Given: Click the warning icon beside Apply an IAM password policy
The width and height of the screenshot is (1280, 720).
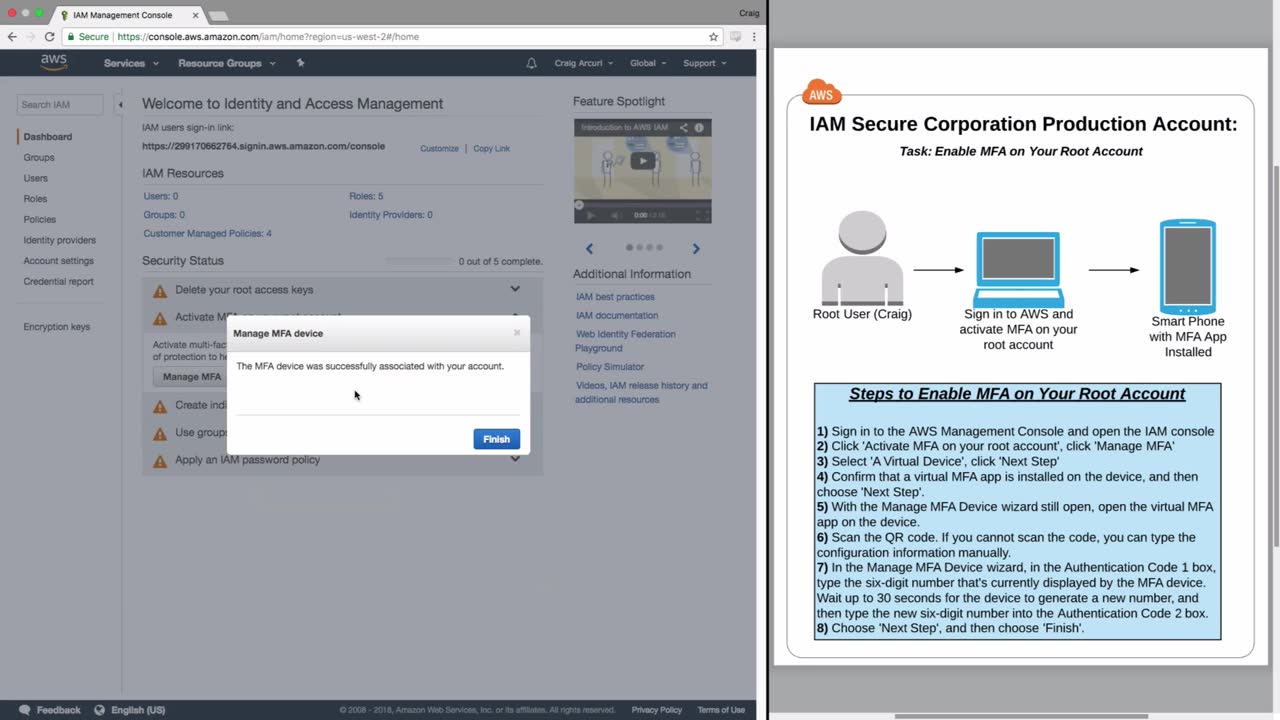Looking at the screenshot, I should (160, 461).
